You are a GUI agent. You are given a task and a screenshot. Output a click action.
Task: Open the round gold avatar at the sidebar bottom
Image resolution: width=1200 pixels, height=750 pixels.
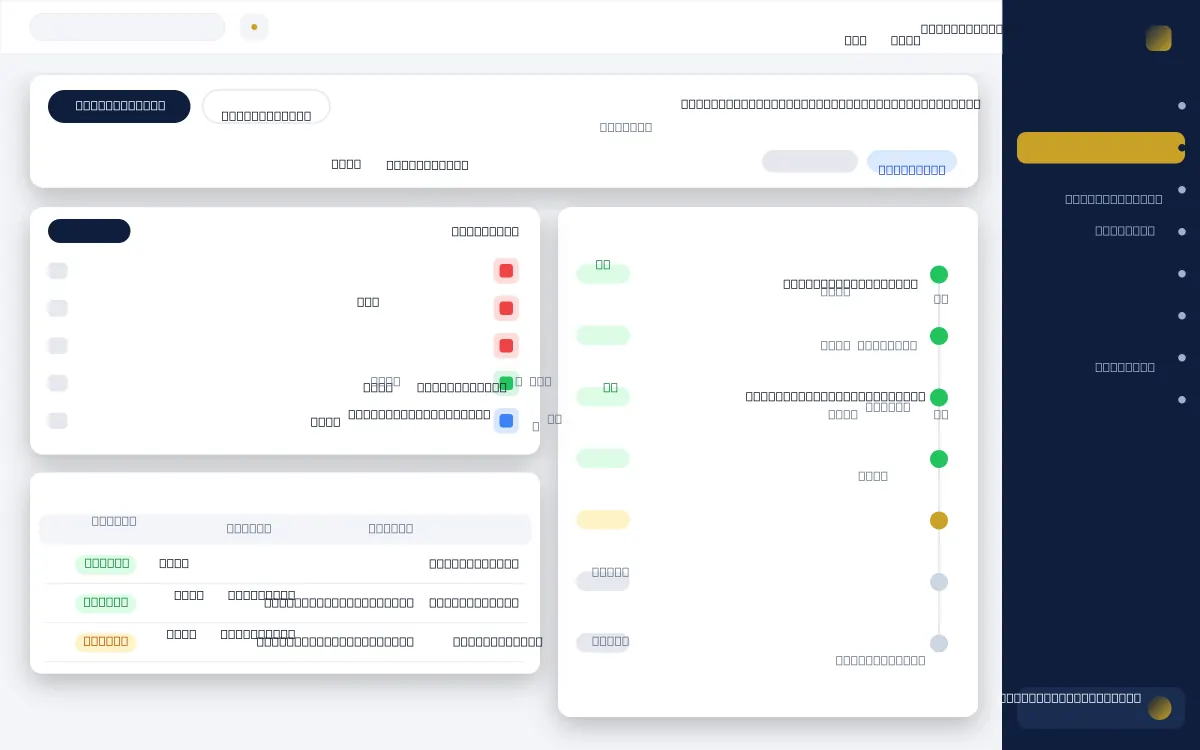coord(1160,708)
